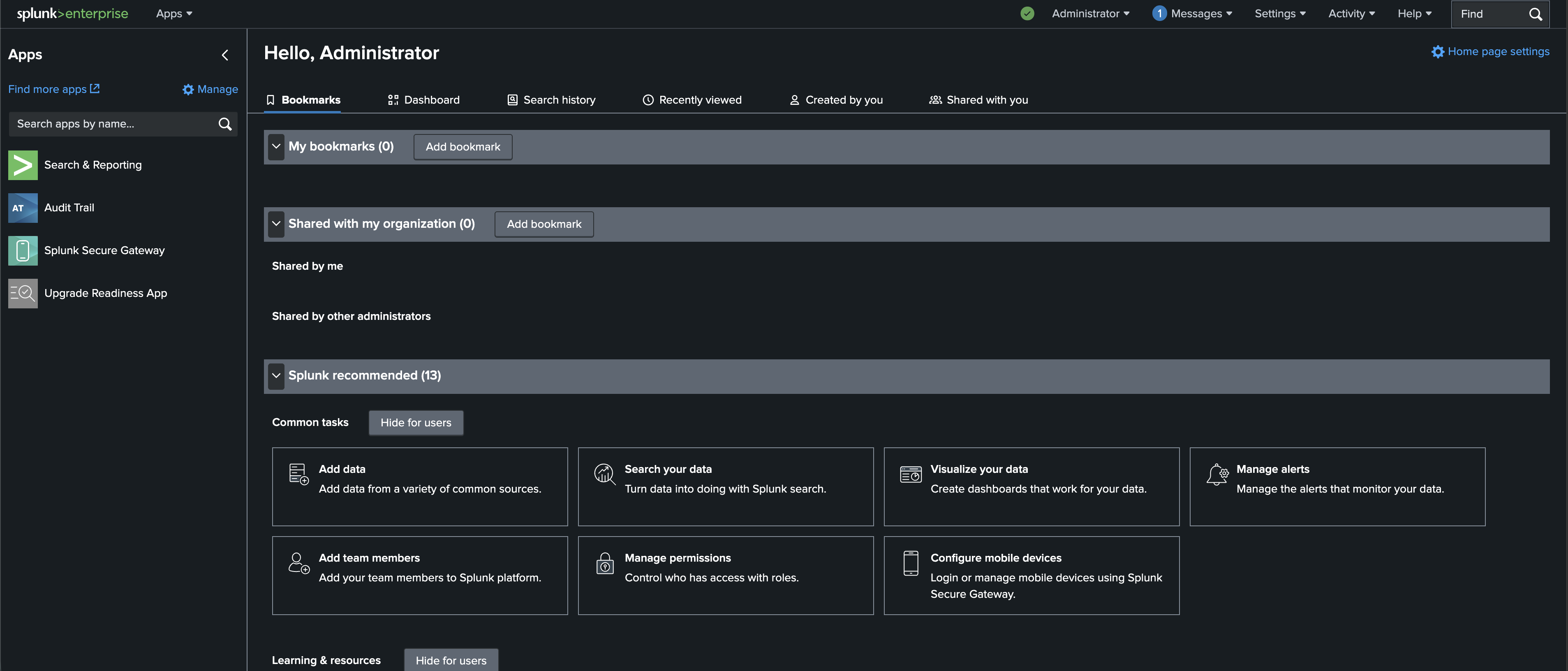
Task: Open the Settings dropdown menu
Action: click(1280, 14)
